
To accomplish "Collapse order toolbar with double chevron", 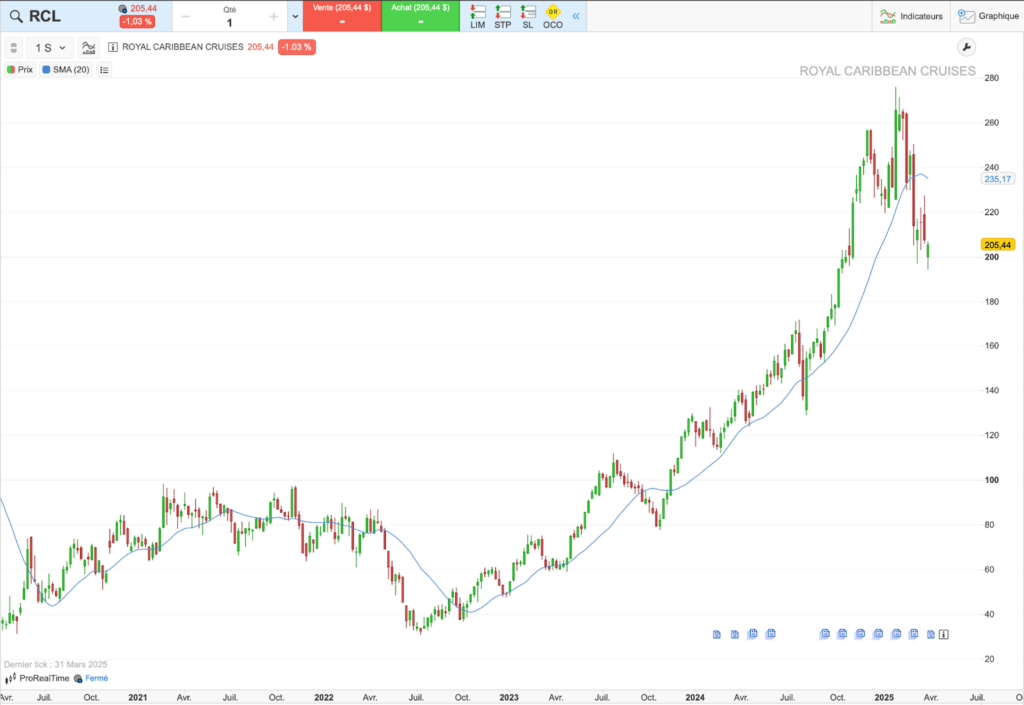I will pyautogui.click(x=576, y=16).
